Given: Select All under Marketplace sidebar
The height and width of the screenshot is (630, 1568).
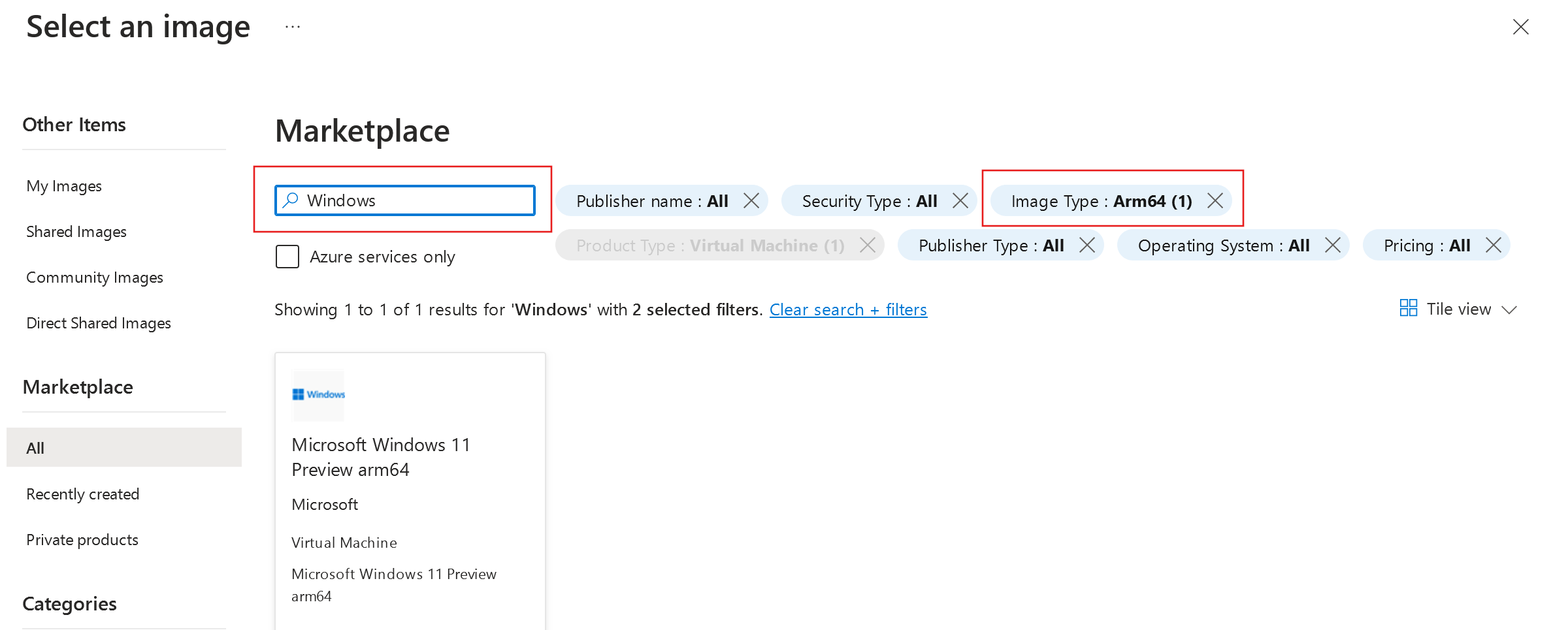Looking at the screenshot, I should click(x=124, y=447).
